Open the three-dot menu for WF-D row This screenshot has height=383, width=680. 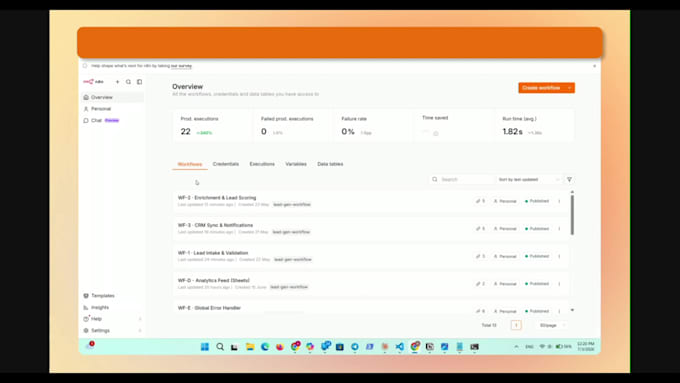pyautogui.click(x=559, y=284)
